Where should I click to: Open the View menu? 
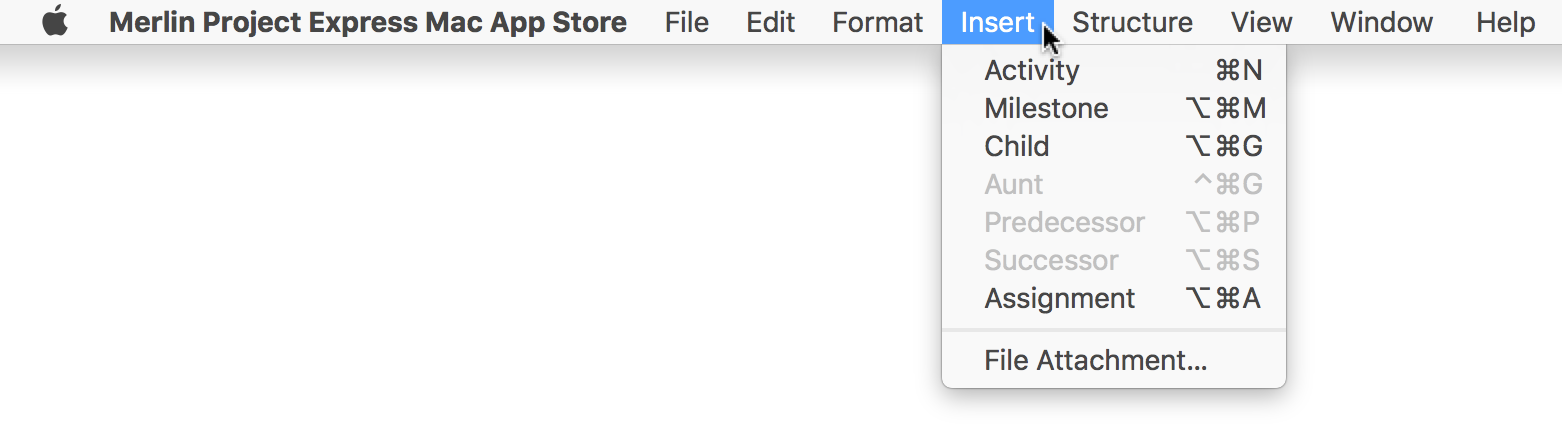pyautogui.click(x=1261, y=22)
